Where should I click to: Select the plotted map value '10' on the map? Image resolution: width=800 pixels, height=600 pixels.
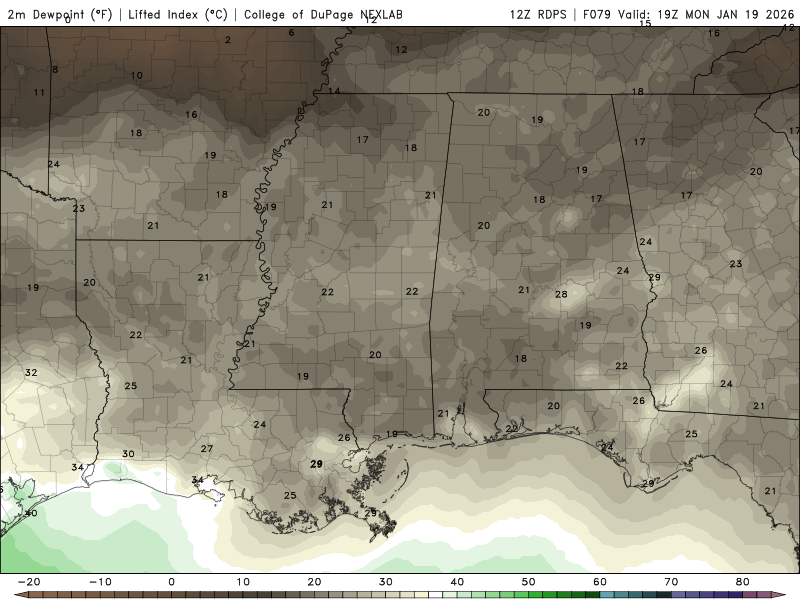[136, 76]
